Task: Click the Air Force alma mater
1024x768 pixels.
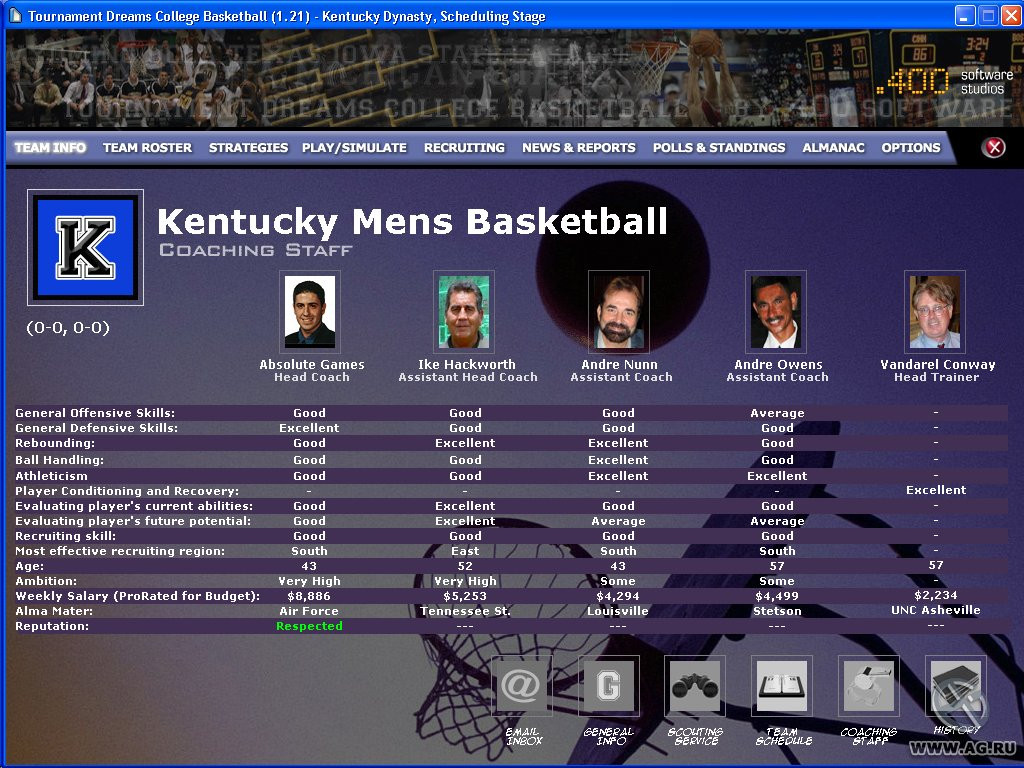Action: 309,611
